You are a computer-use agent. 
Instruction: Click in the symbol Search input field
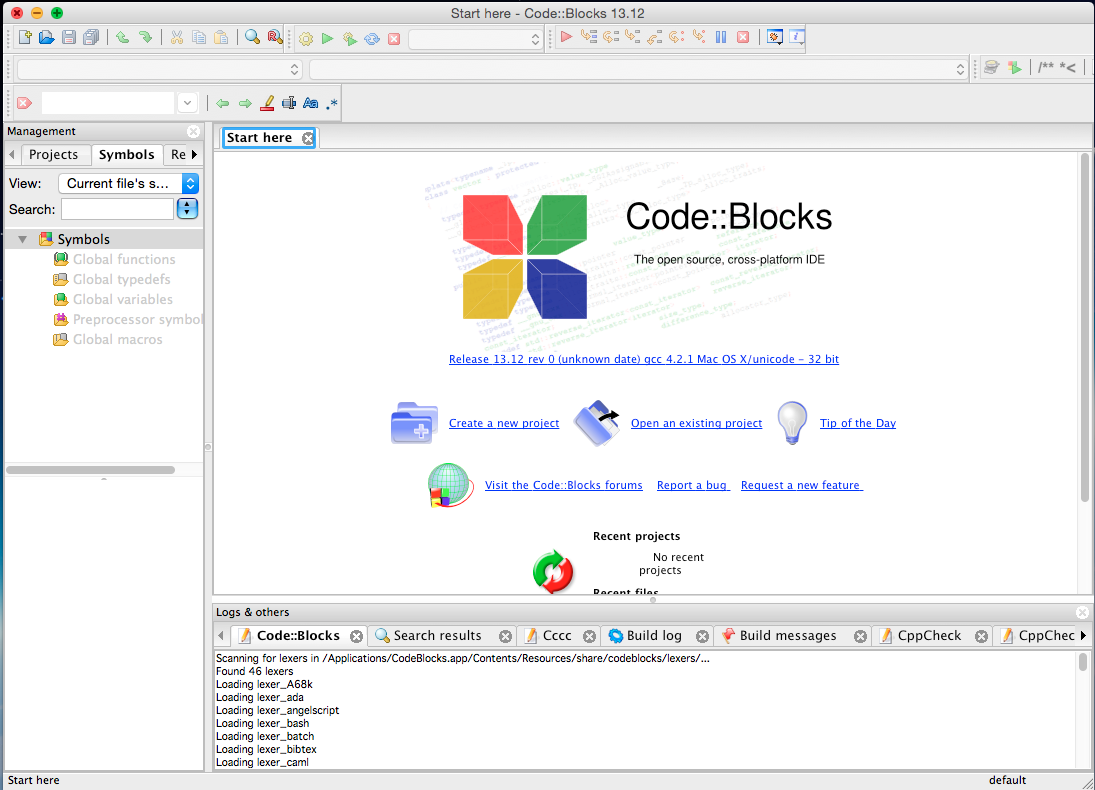[x=117, y=209]
